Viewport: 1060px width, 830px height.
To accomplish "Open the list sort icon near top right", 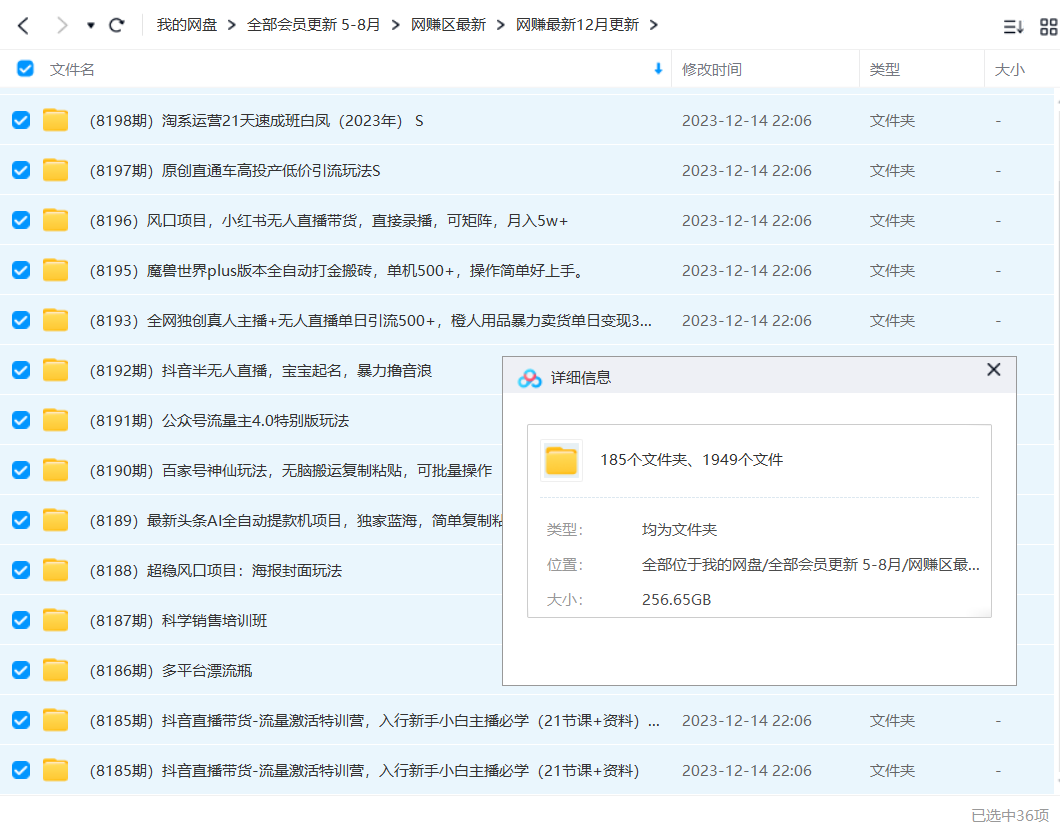I will click(1012, 25).
